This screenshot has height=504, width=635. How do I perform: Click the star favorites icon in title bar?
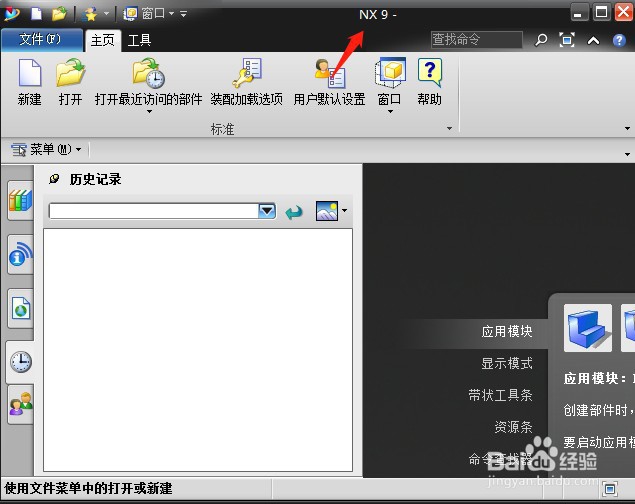coord(90,14)
